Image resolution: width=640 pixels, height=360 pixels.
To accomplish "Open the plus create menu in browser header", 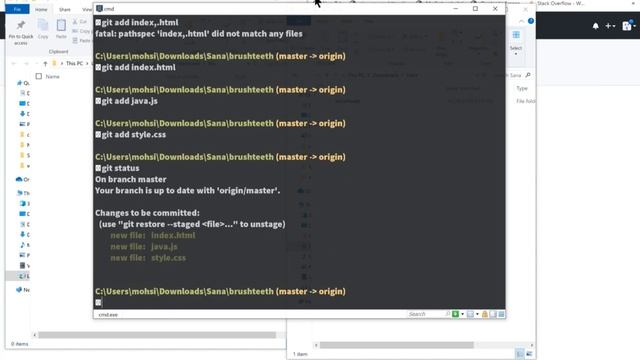I will 610,26.
